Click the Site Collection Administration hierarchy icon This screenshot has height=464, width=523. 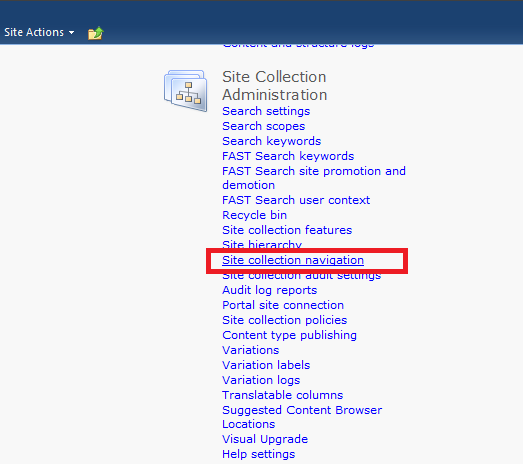pyautogui.click(x=185, y=90)
